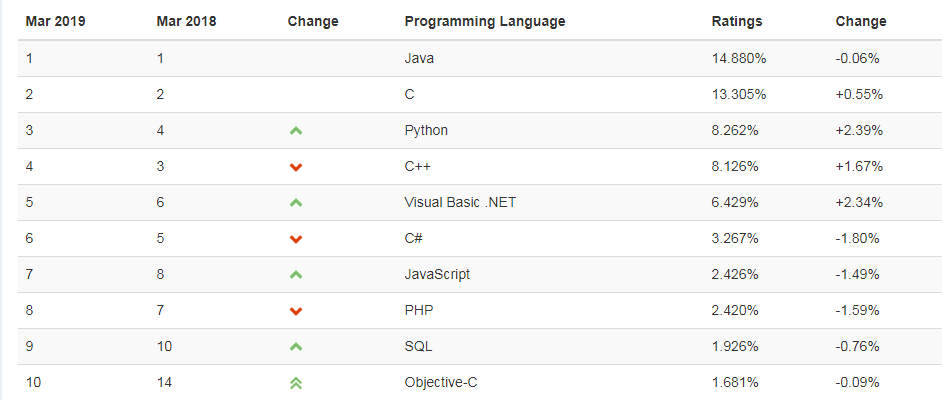Click the green up arrow for SQL
942x400 pixels.
coord(296,347)
